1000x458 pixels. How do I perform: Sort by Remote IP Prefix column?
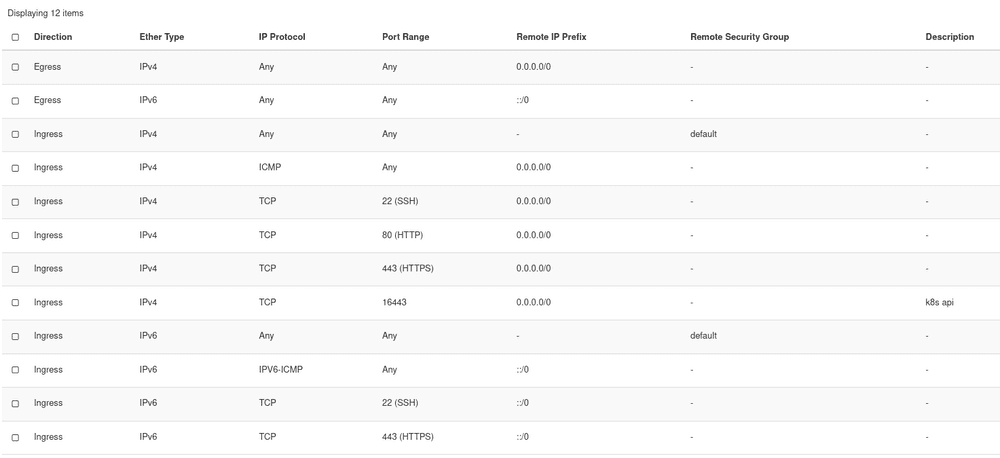[552, 37]
